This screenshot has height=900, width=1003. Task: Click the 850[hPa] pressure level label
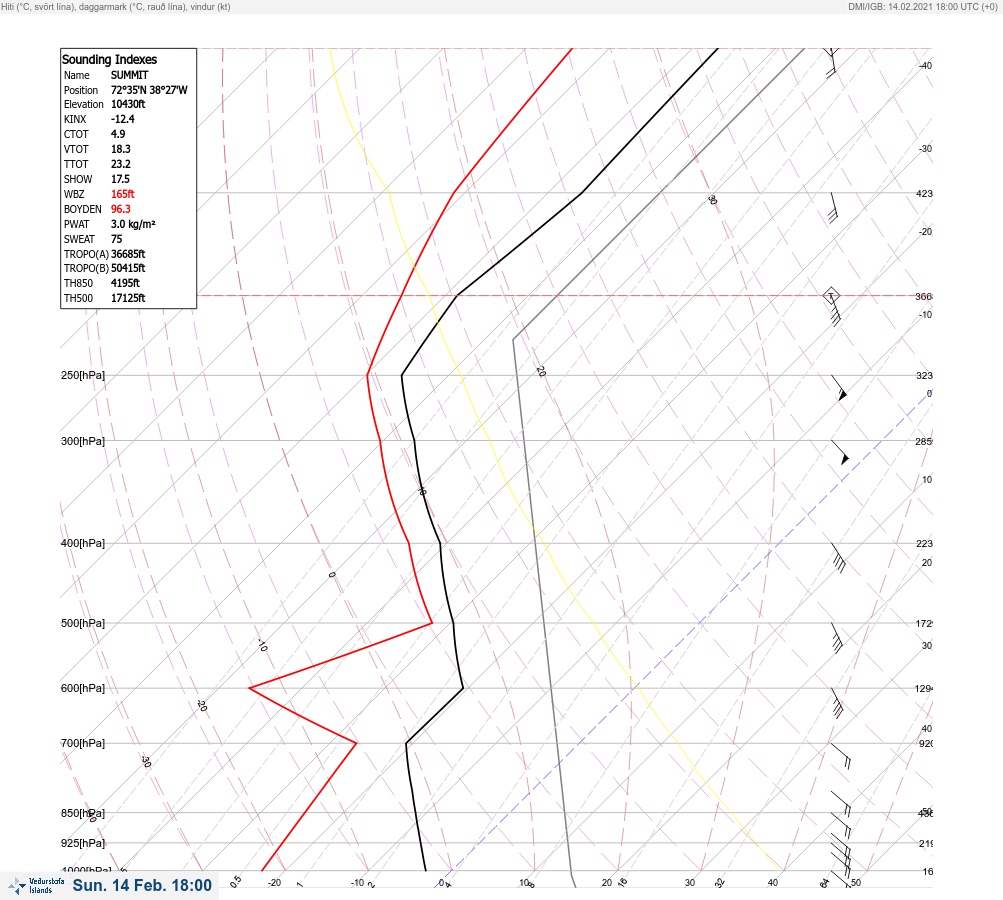click(x=83, y=813)
